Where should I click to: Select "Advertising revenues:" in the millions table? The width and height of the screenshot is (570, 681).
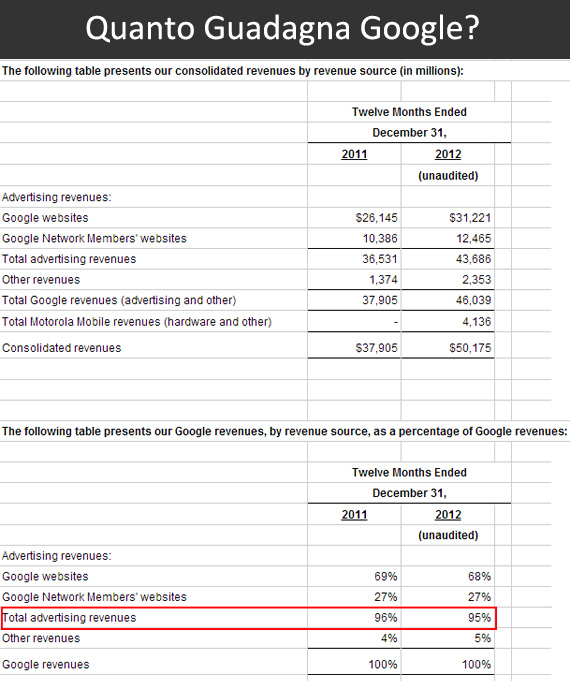click(56, 197)
